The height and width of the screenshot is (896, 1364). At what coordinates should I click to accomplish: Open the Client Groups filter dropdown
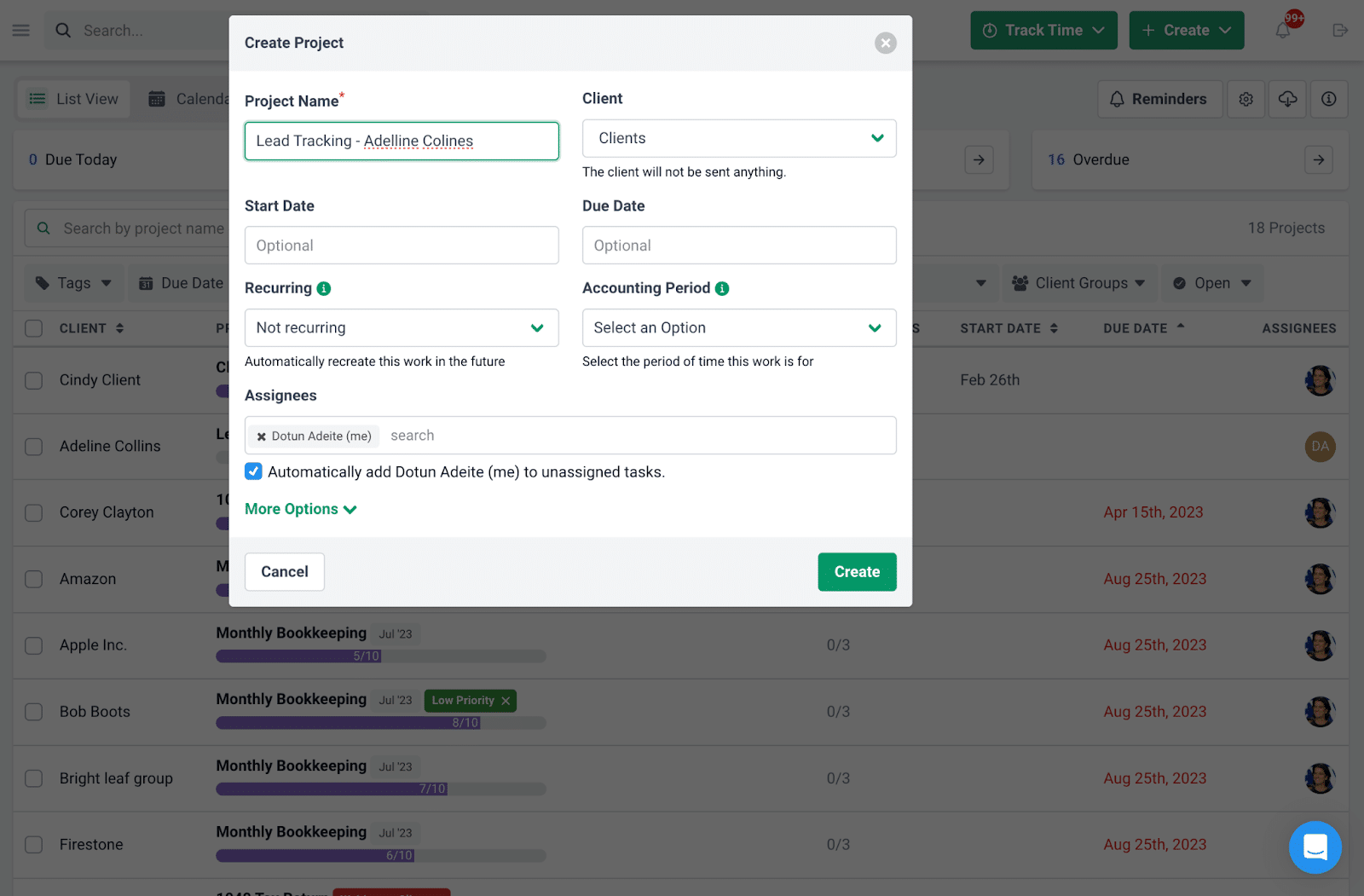(1079, 283)
